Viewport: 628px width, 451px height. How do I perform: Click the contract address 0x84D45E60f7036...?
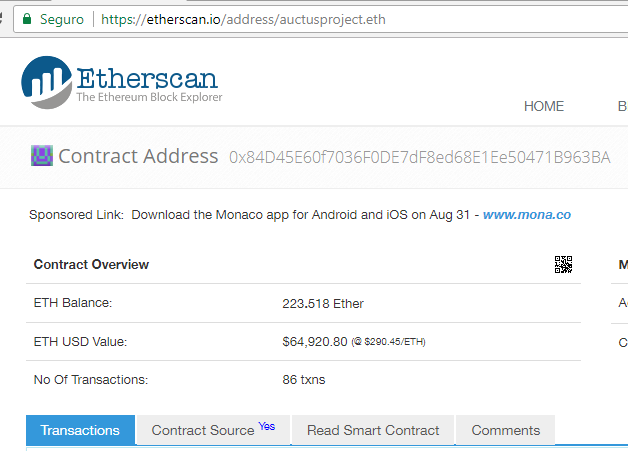pos(420,157)
